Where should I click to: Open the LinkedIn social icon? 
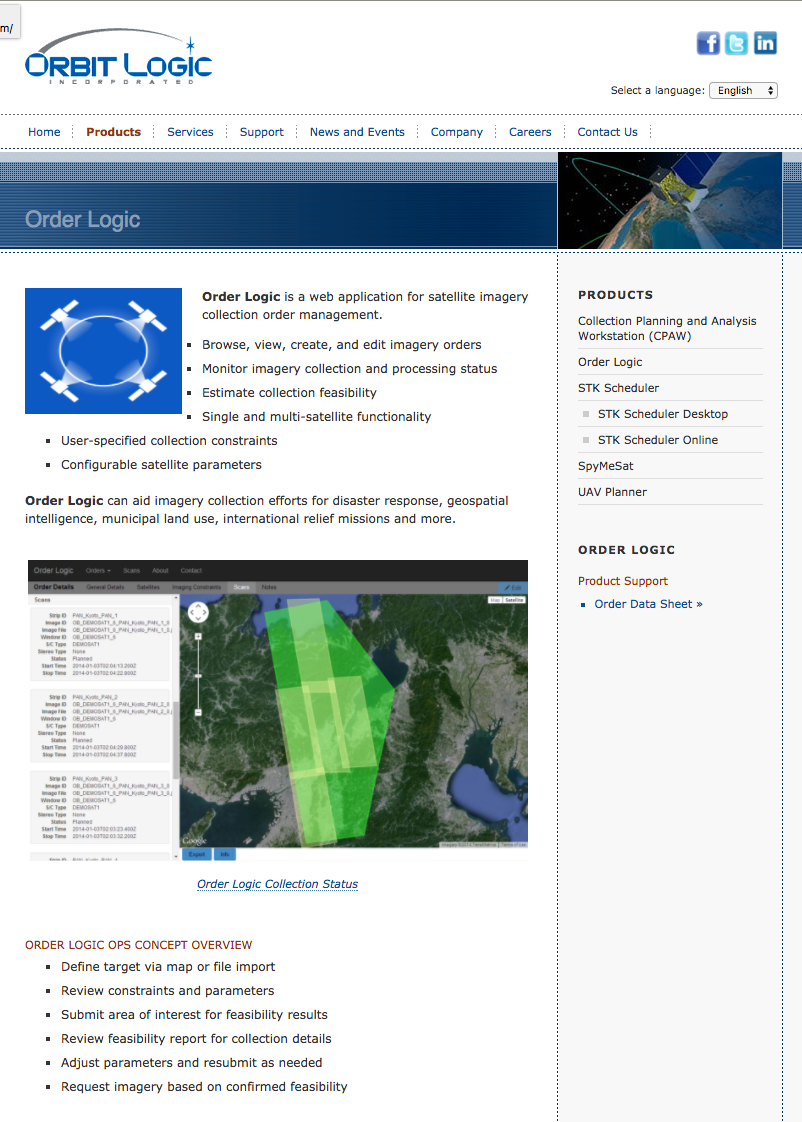tap(765, 44)
